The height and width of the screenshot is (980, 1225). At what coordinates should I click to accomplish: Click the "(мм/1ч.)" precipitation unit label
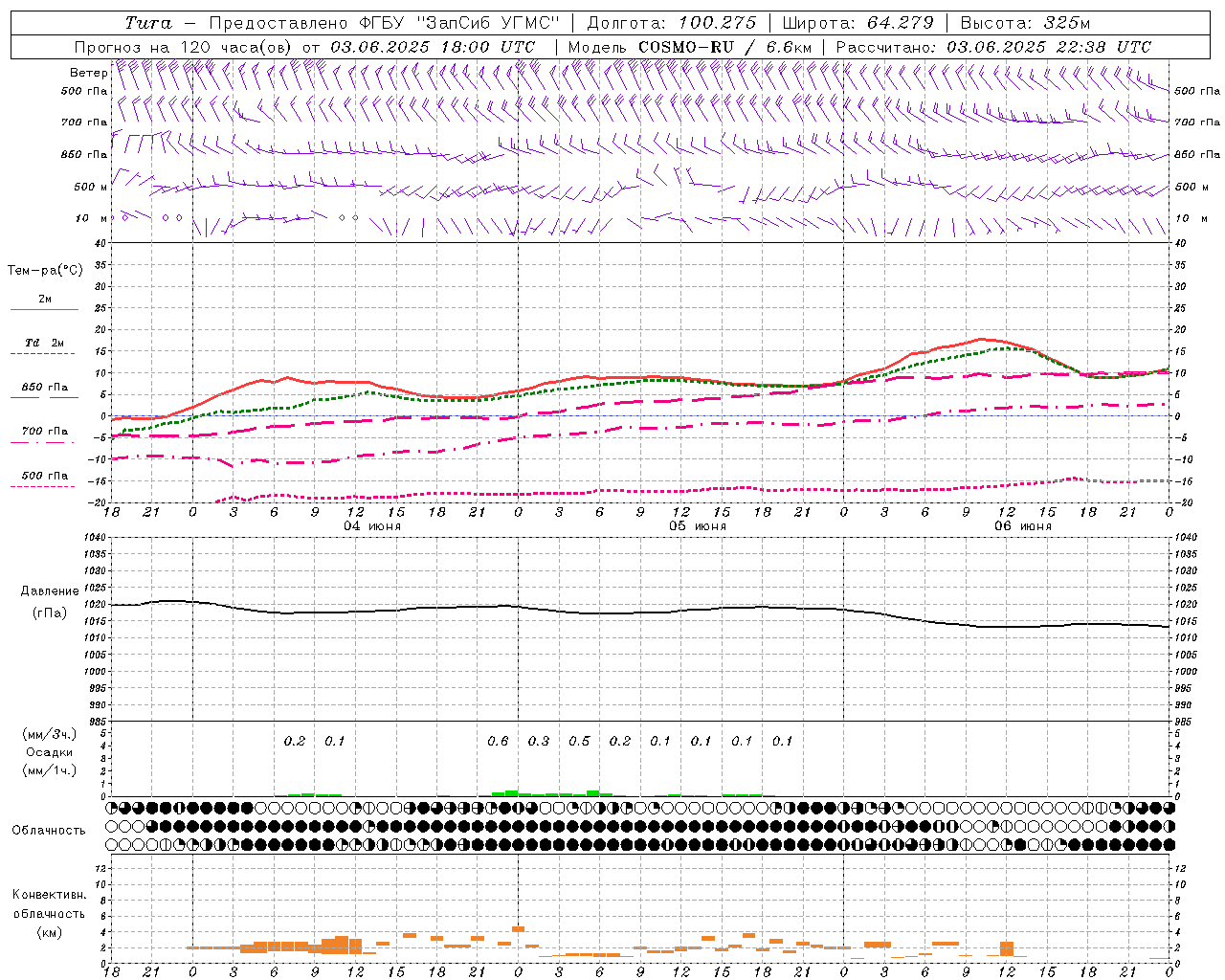[x=50, y=770]
